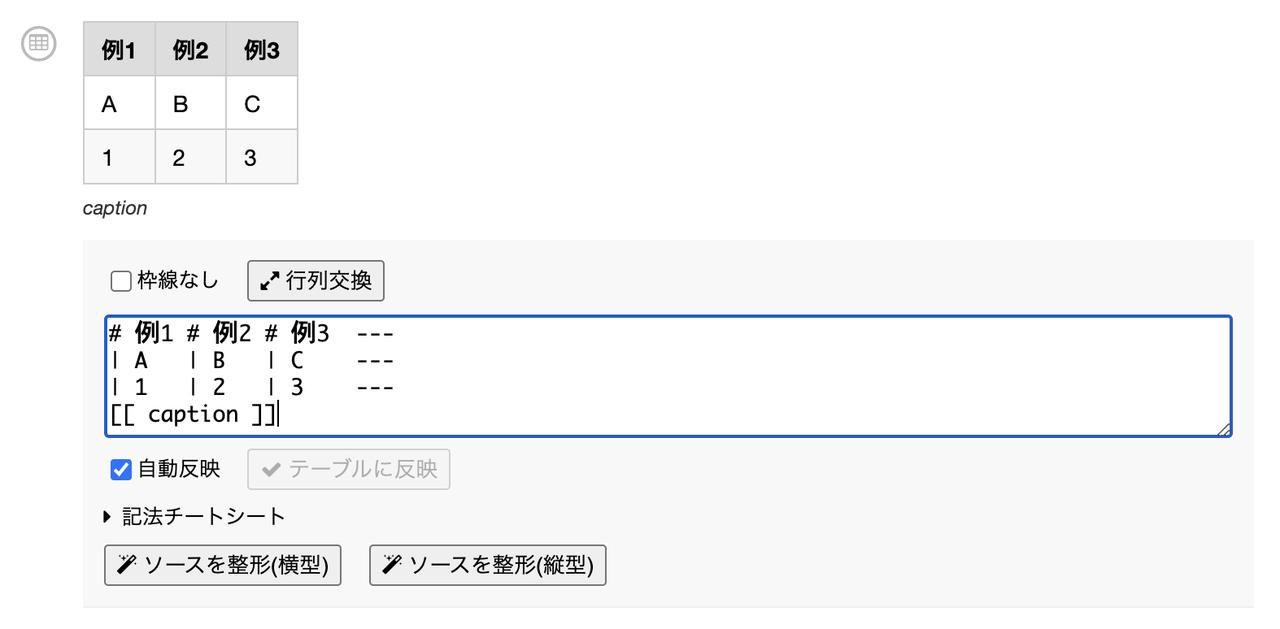1280x629 pixels.
Task: Click the checkmark icon on テーブルに反映
Action: [271, 469]
